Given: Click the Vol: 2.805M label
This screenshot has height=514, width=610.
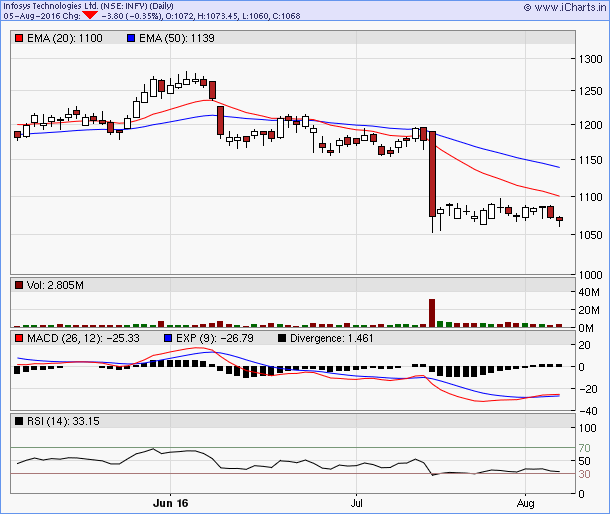Looking at the screenshot, I should point(55,285).
